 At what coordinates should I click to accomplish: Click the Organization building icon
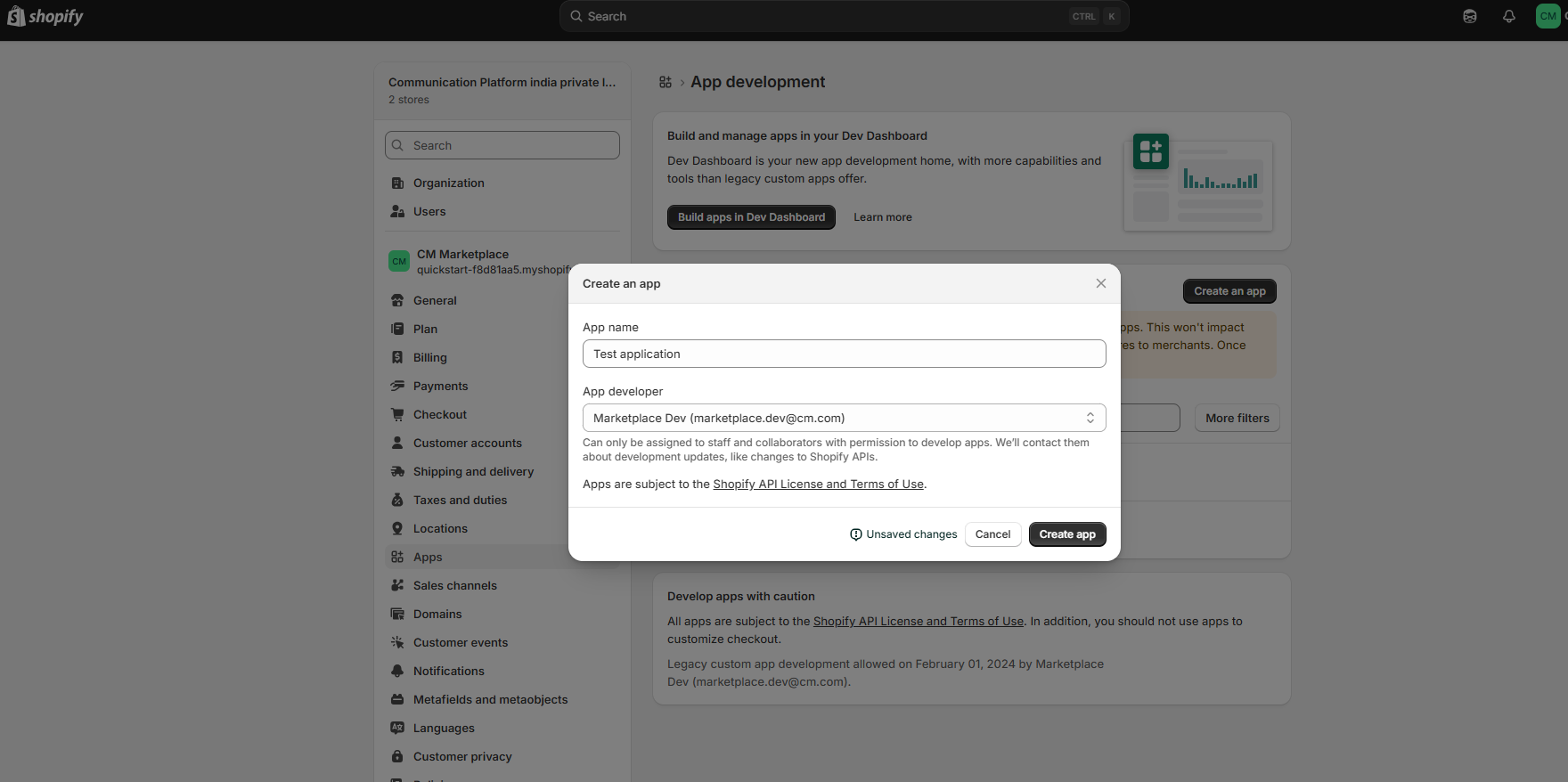397,183
